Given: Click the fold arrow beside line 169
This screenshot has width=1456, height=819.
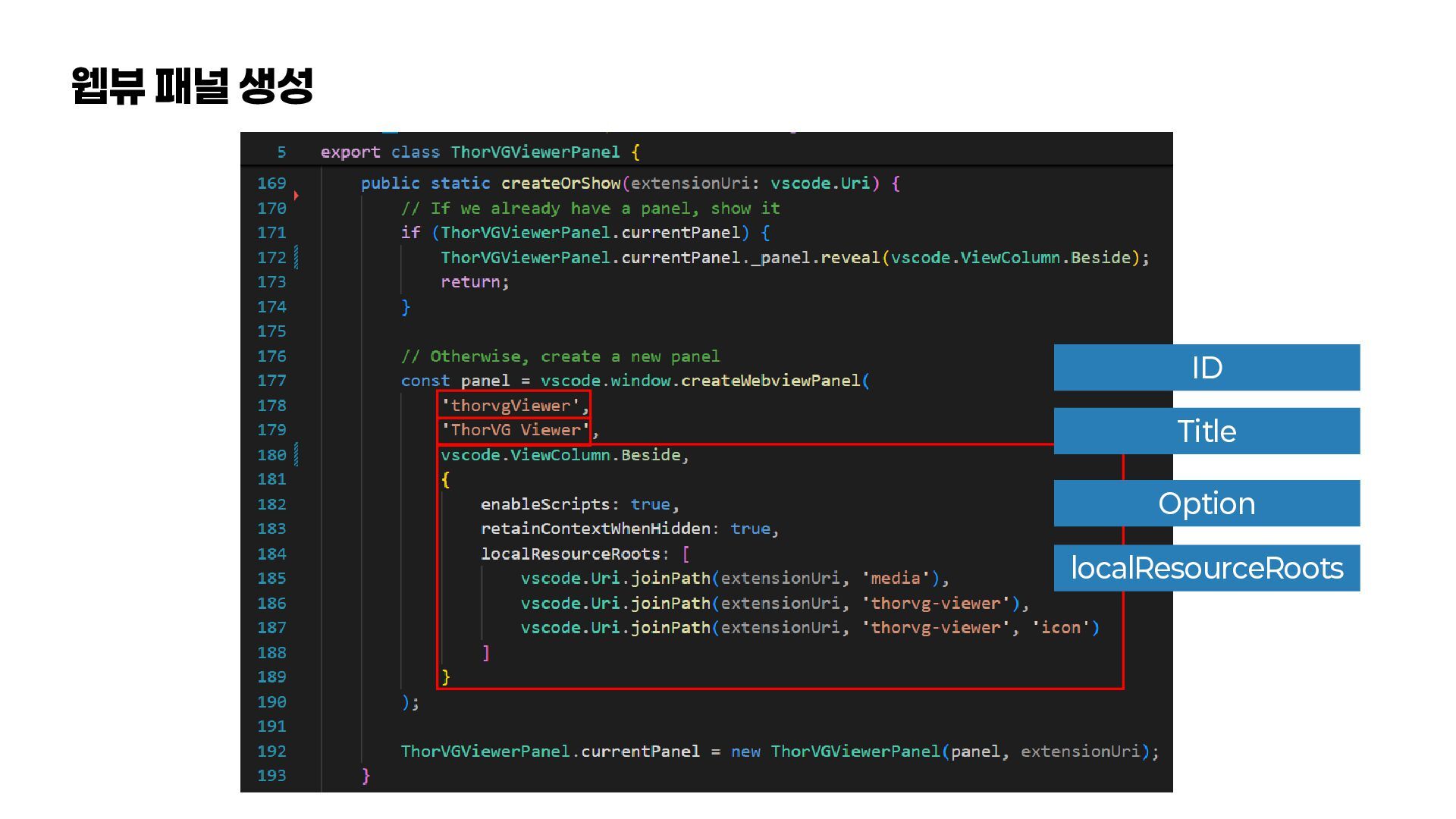Looking at the screenshot, I should click(296, 196).
